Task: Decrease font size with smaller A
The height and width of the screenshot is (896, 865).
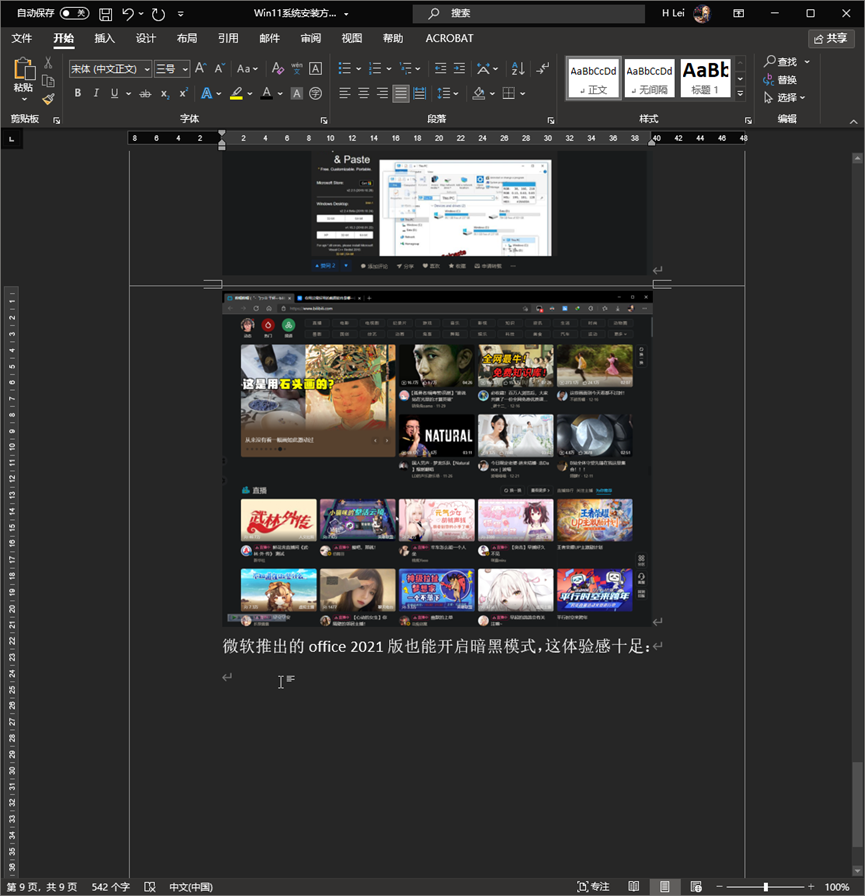Action: tap(219, 69)
